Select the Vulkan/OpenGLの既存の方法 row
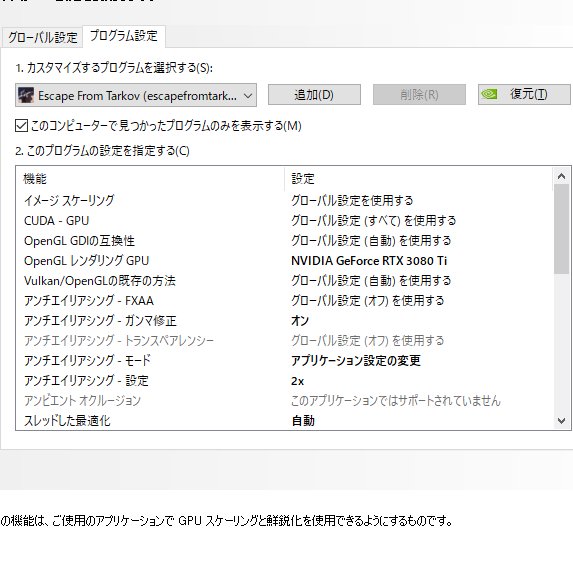The width and height of the screenshot is (573, 573). (x=285, y=281)
